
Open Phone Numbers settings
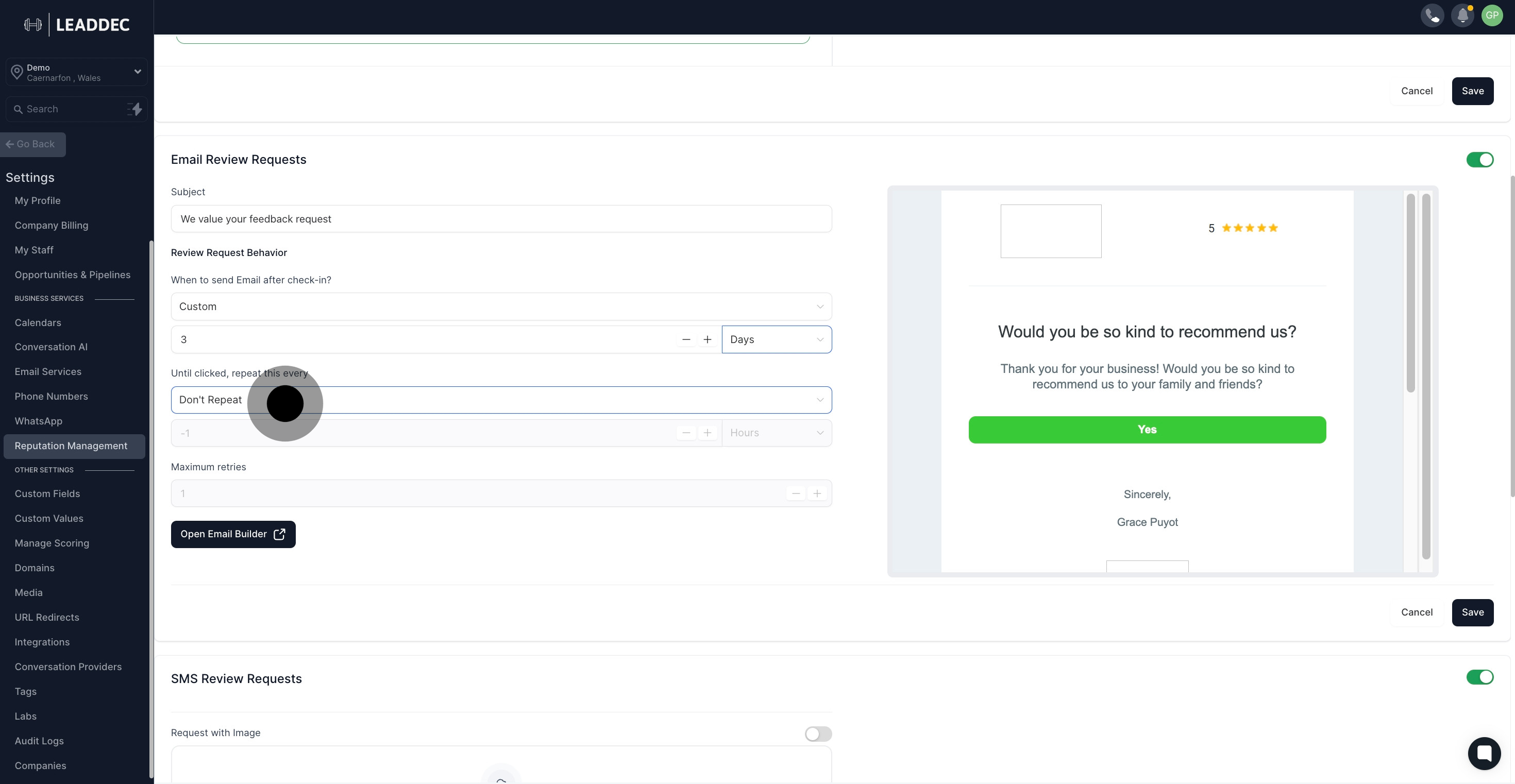pyautogui.click(x=51, y=397)
